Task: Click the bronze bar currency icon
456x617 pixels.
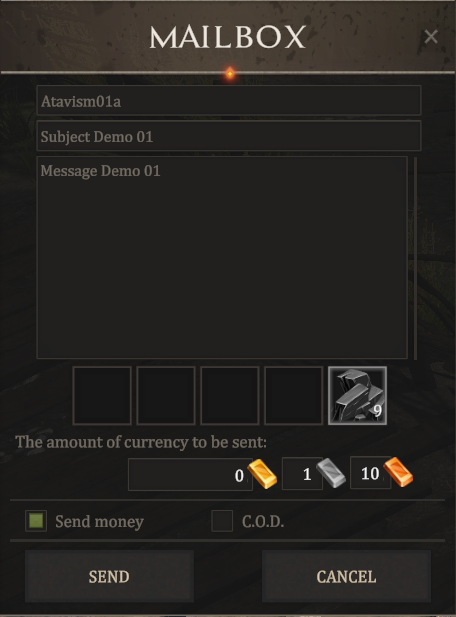Action: (x=398, y=472)
